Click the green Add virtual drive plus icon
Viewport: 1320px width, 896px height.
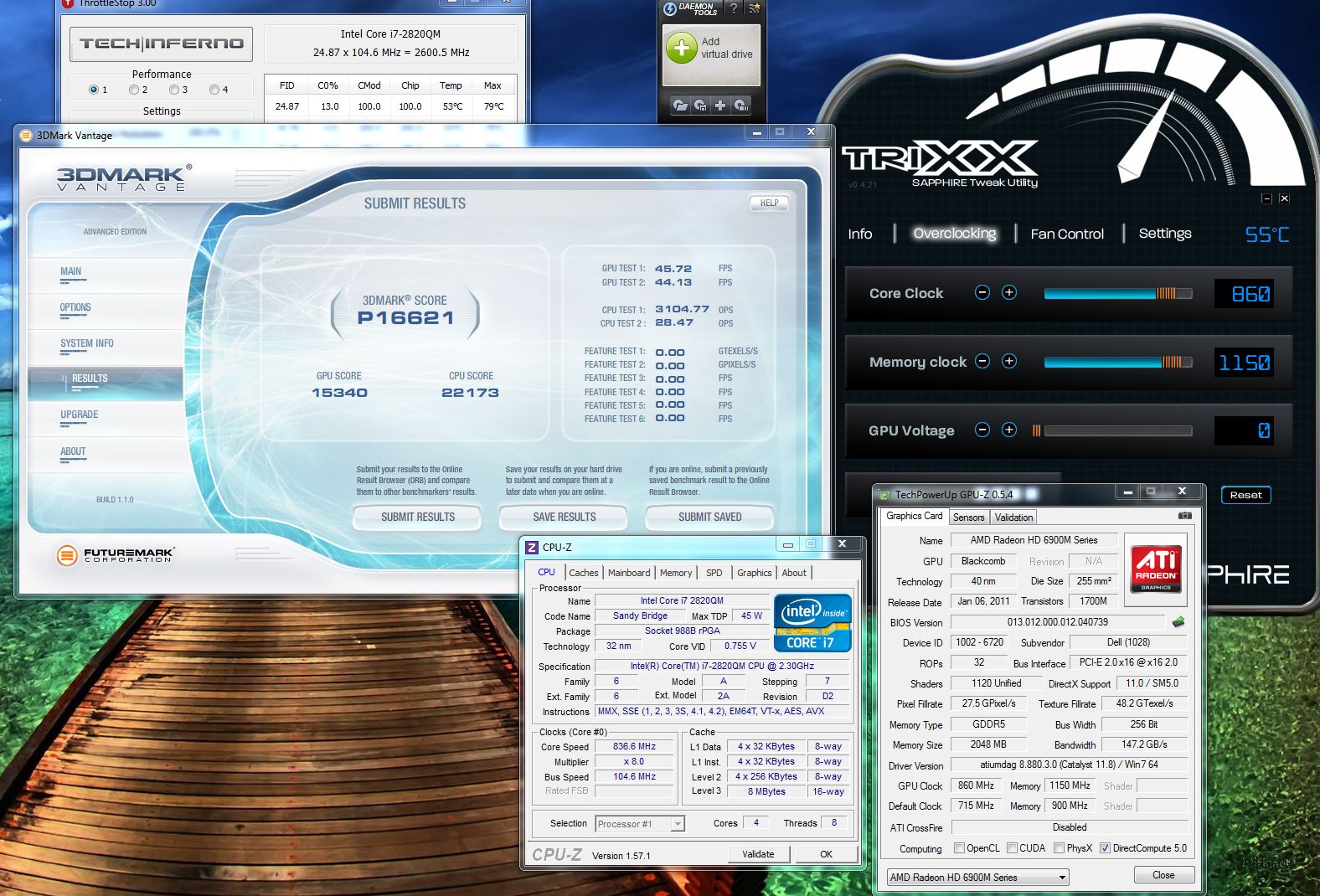point(682,48)
